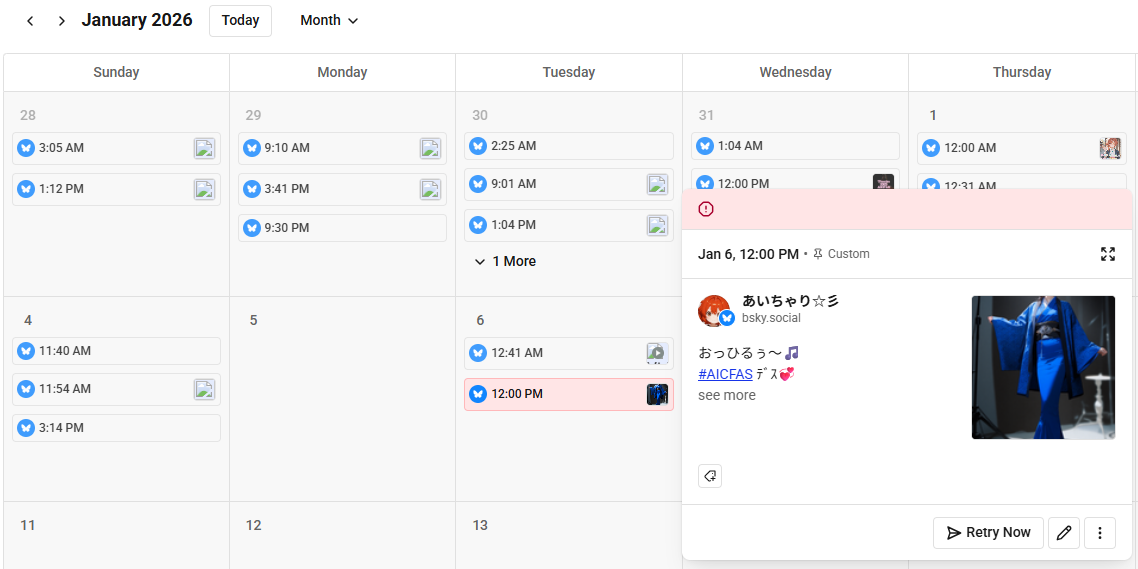This screenshot has width=1138, height=569.
Task: Expand post text with see more
Action: (727, 395)
